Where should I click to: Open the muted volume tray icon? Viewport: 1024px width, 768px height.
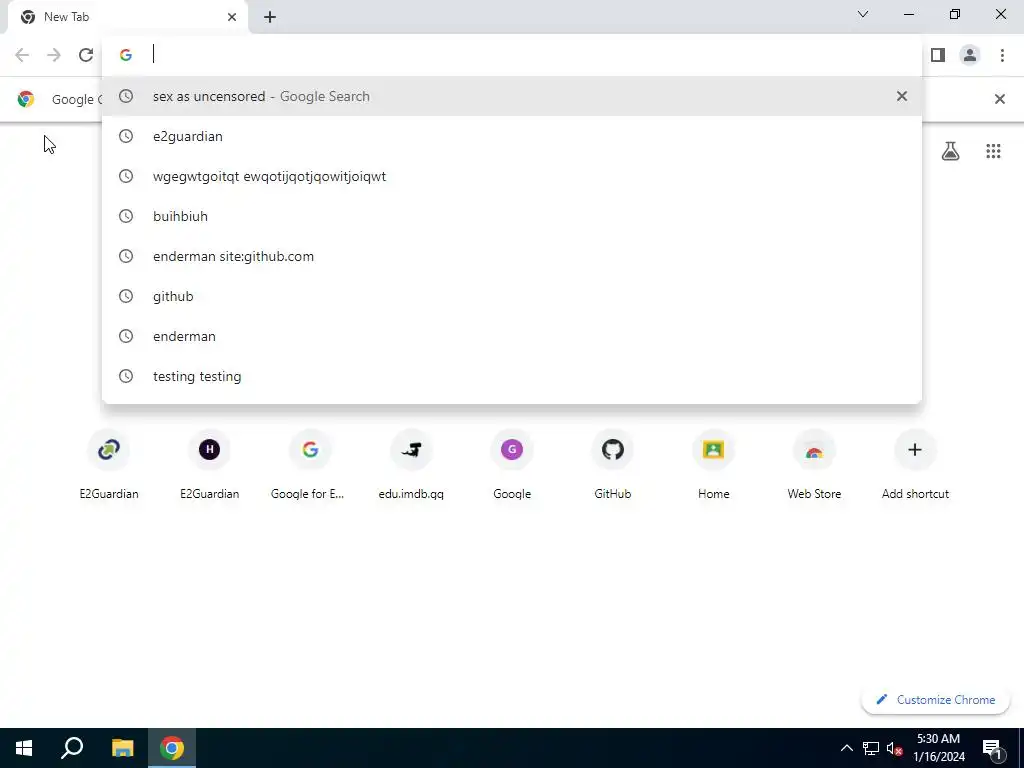(894, 748)
